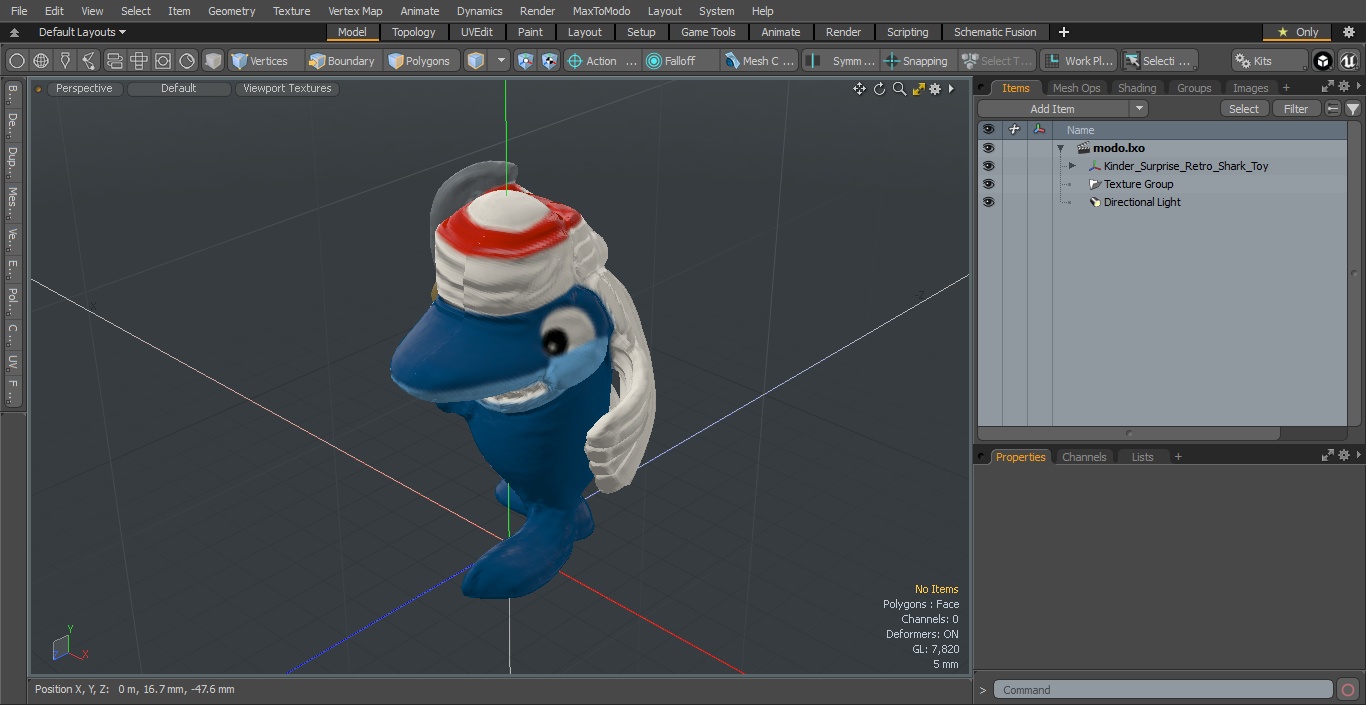Open the Perspective view type dropdown
The width and height of the screenshot is (1366, 705).
[x=84, y=88]
